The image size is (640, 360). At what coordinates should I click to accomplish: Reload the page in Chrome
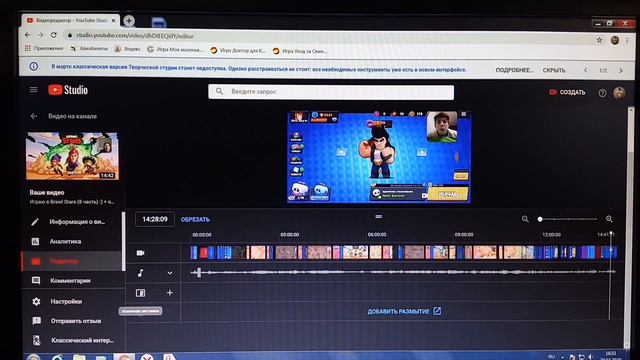coord(53,35)
